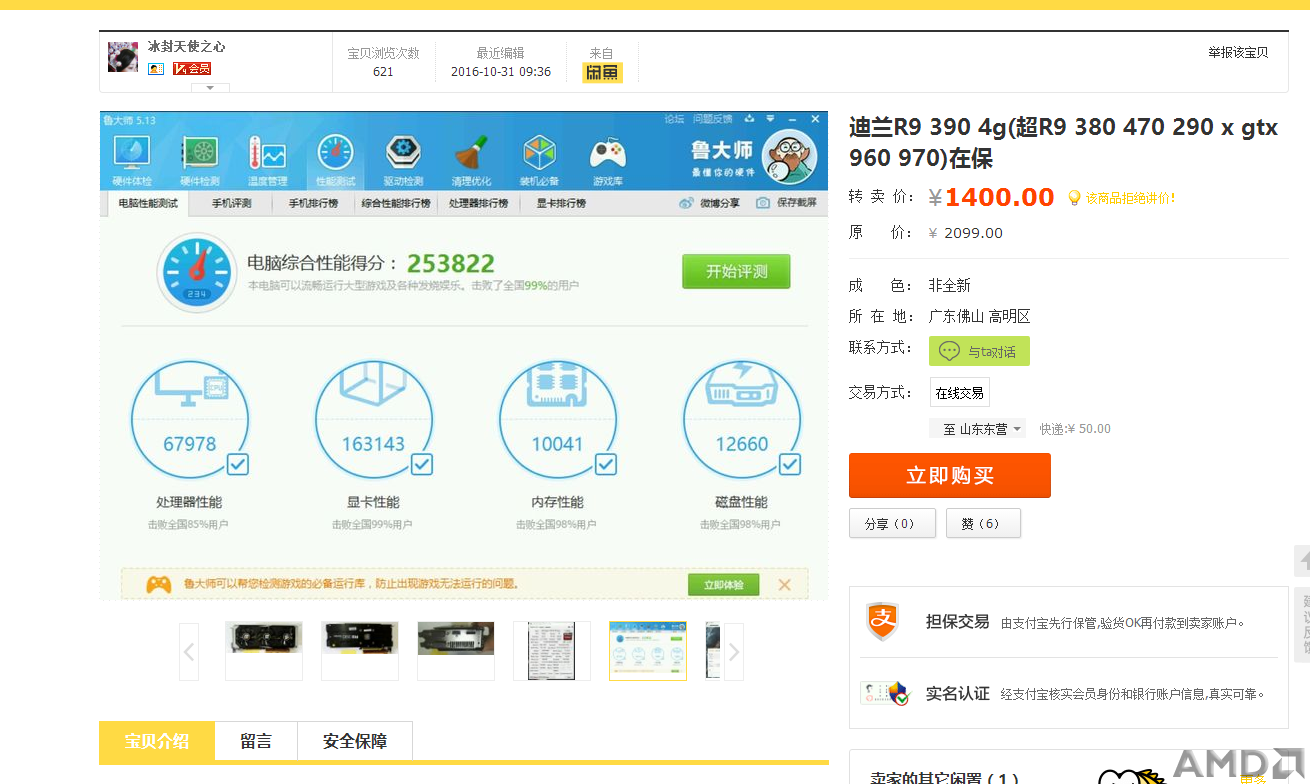Switch to 电脑性能测试 tab
This screenshot has height=784, width=1310.
point(148,203)
